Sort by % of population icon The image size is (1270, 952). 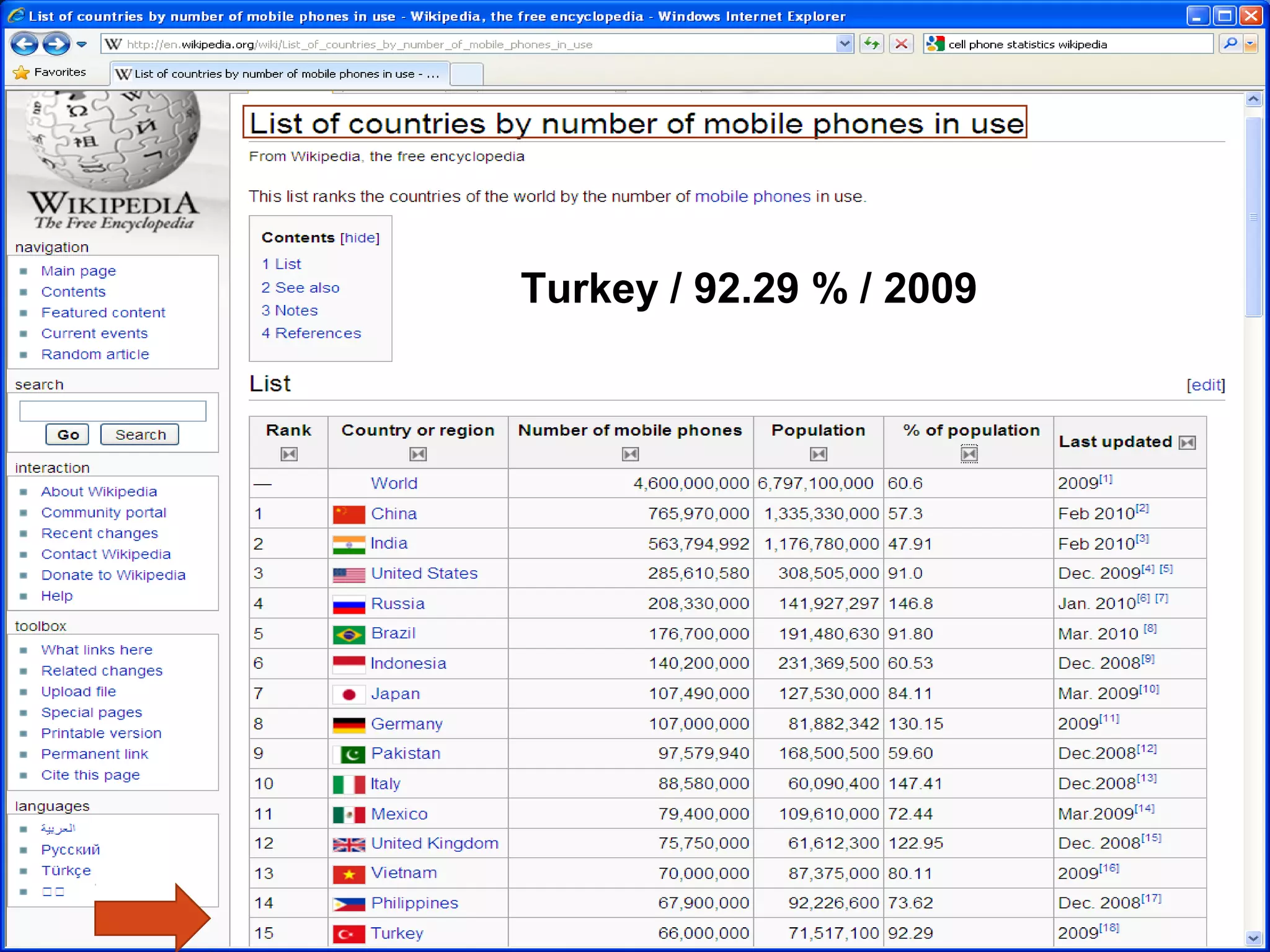click(969, 454)
